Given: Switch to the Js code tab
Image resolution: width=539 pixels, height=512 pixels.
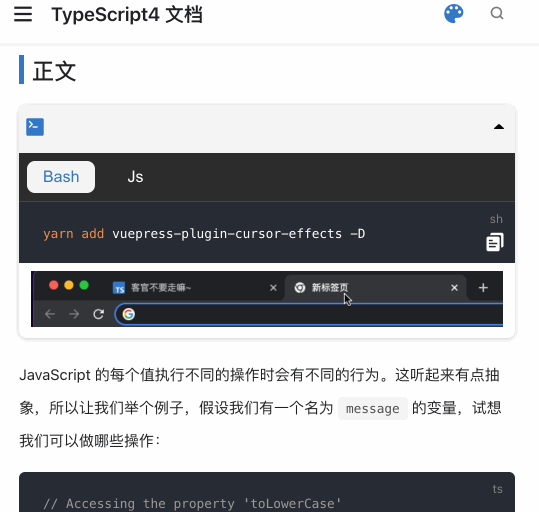Looking at the screenshot, I should click(135, 177).
